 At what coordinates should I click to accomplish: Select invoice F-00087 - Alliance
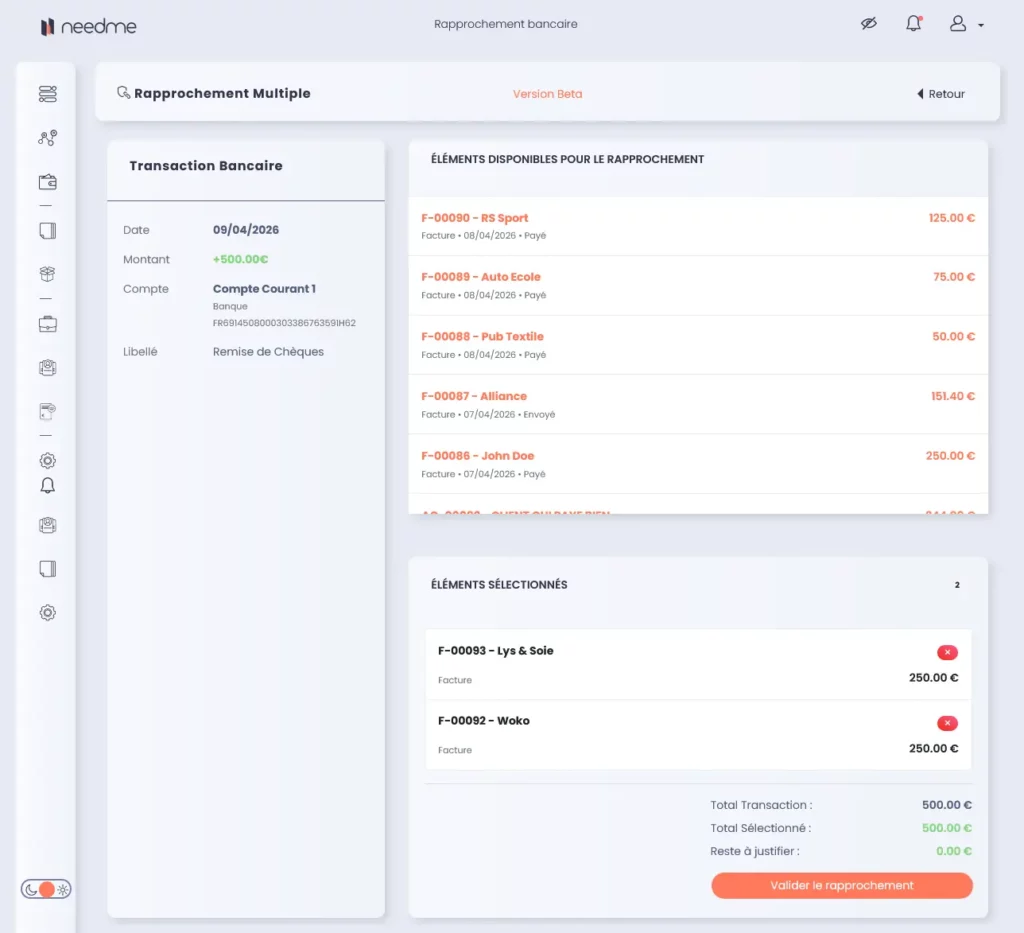(x=697, y=404)
